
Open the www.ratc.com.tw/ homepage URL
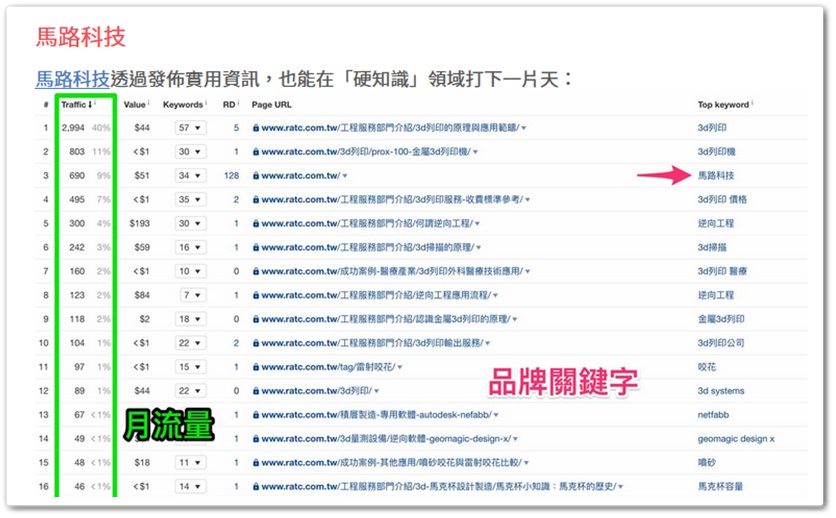(301, 176)
